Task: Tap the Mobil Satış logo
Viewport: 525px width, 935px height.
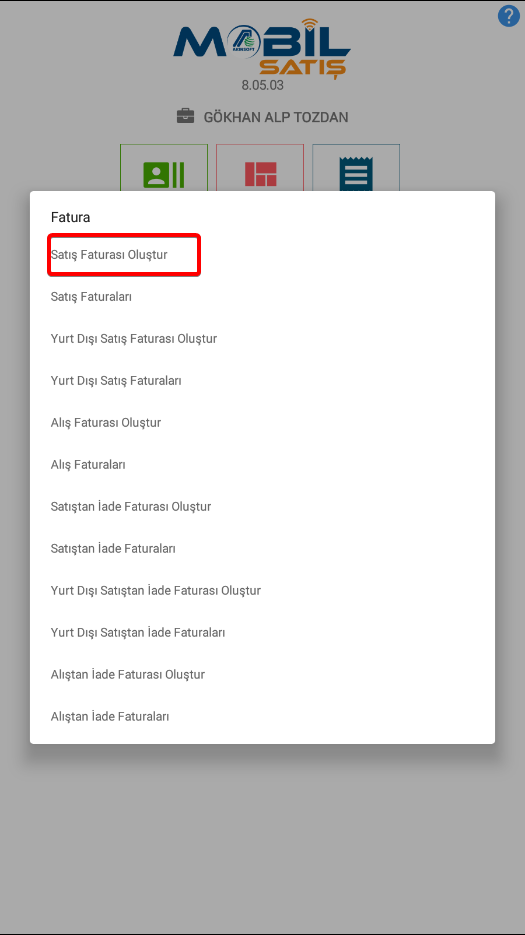Action: [x=262, y=49]
